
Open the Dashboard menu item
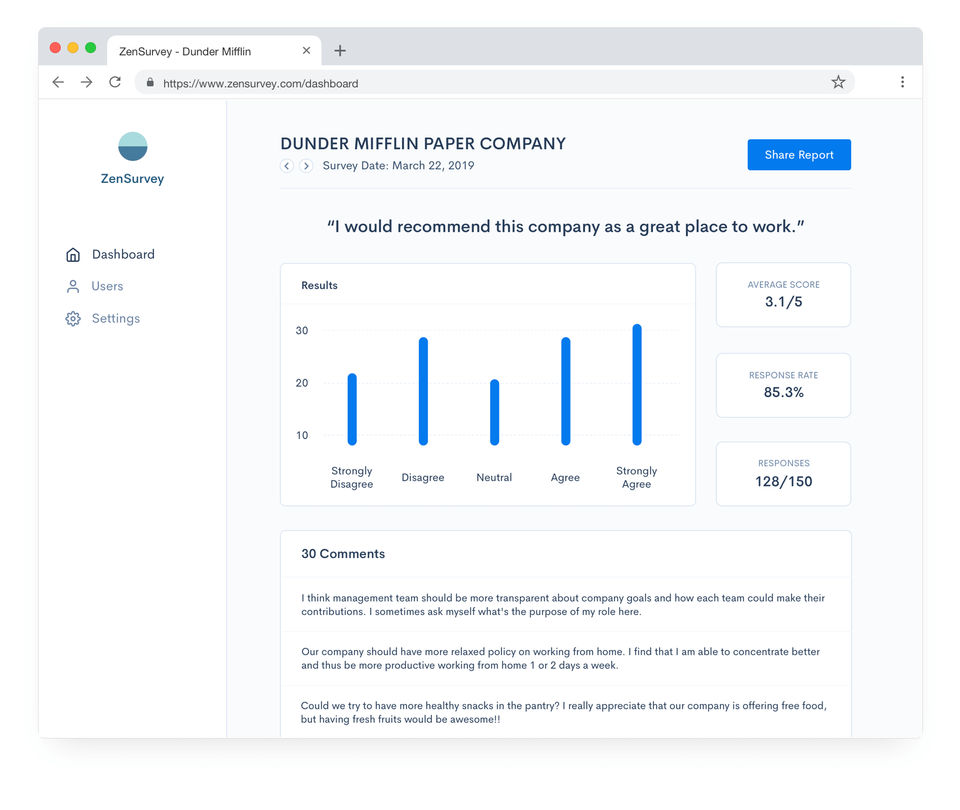[x=110, y=255]
